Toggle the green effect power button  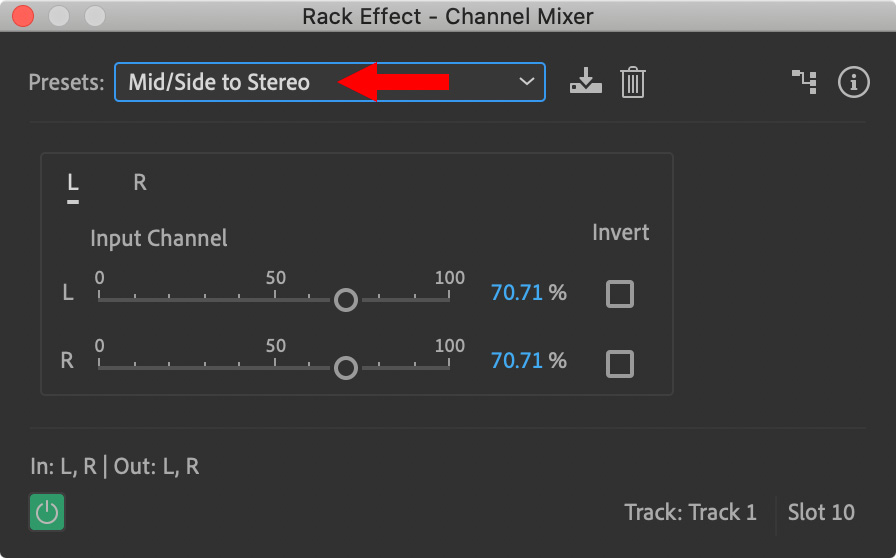tap(47, 512)
